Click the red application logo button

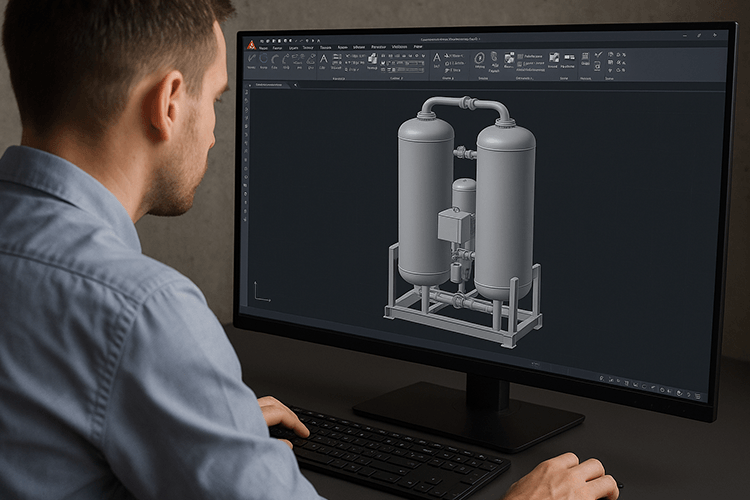(251, 45)
